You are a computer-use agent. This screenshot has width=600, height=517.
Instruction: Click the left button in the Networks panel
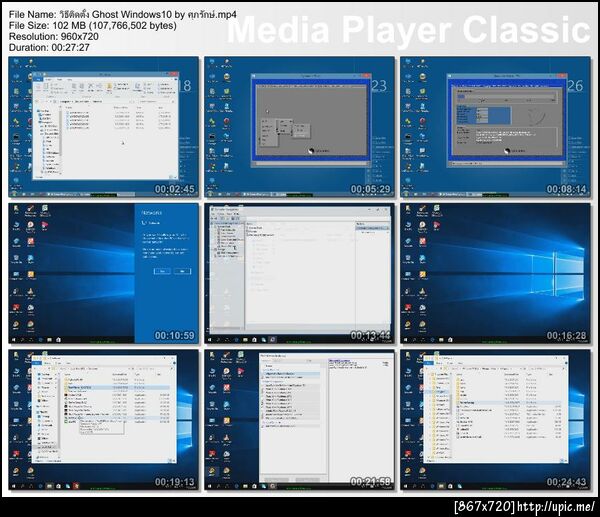tap(162, 271)
